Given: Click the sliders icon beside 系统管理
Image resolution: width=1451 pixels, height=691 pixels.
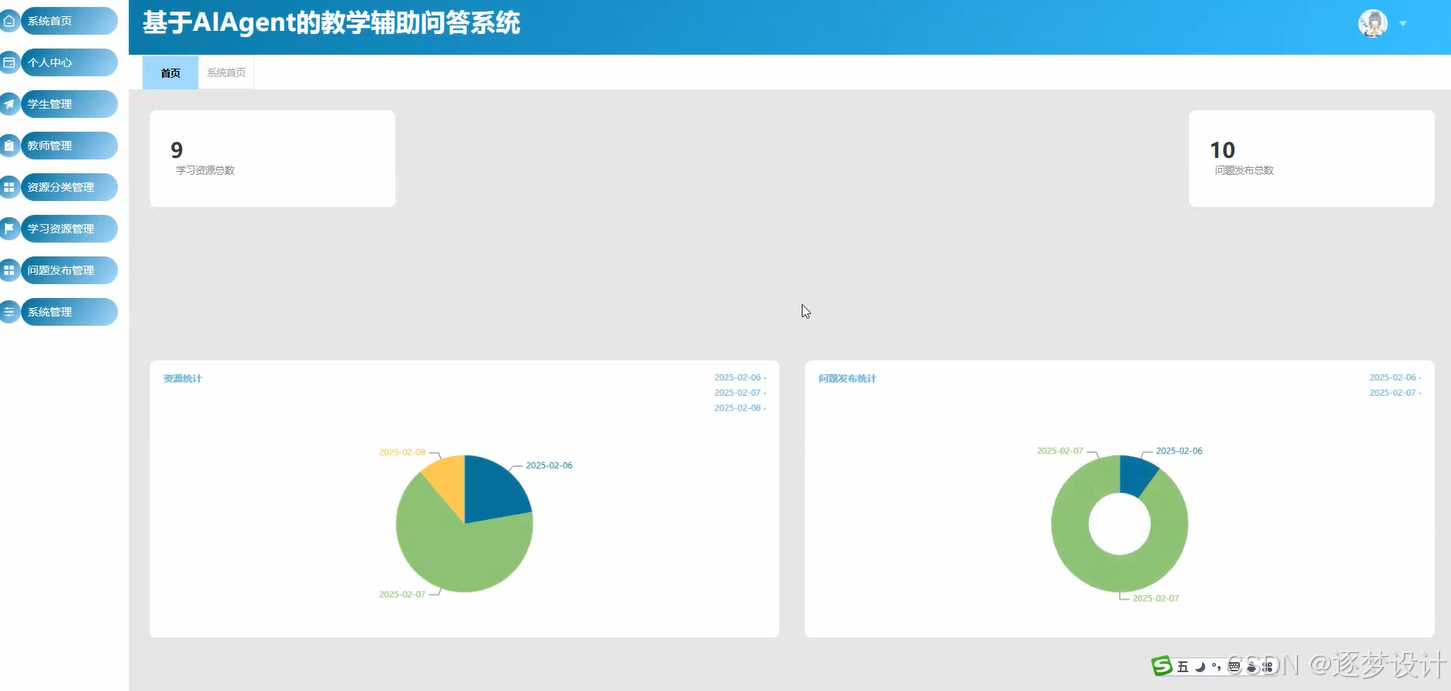Looking at the screenshot, I should [x=9, y=312].
